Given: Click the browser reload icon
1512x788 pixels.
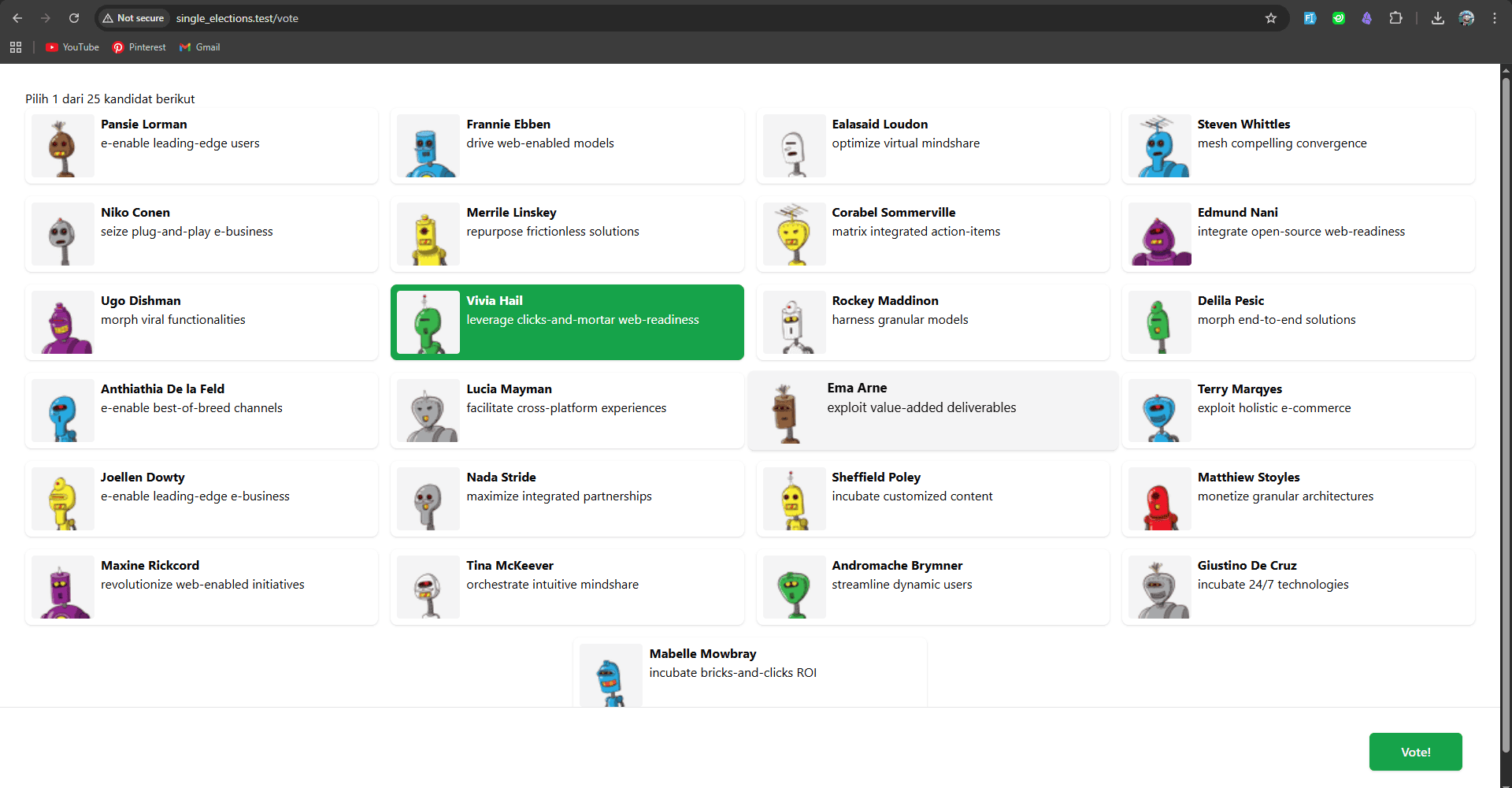Looking at the screenshot, I should click(74, 18).
